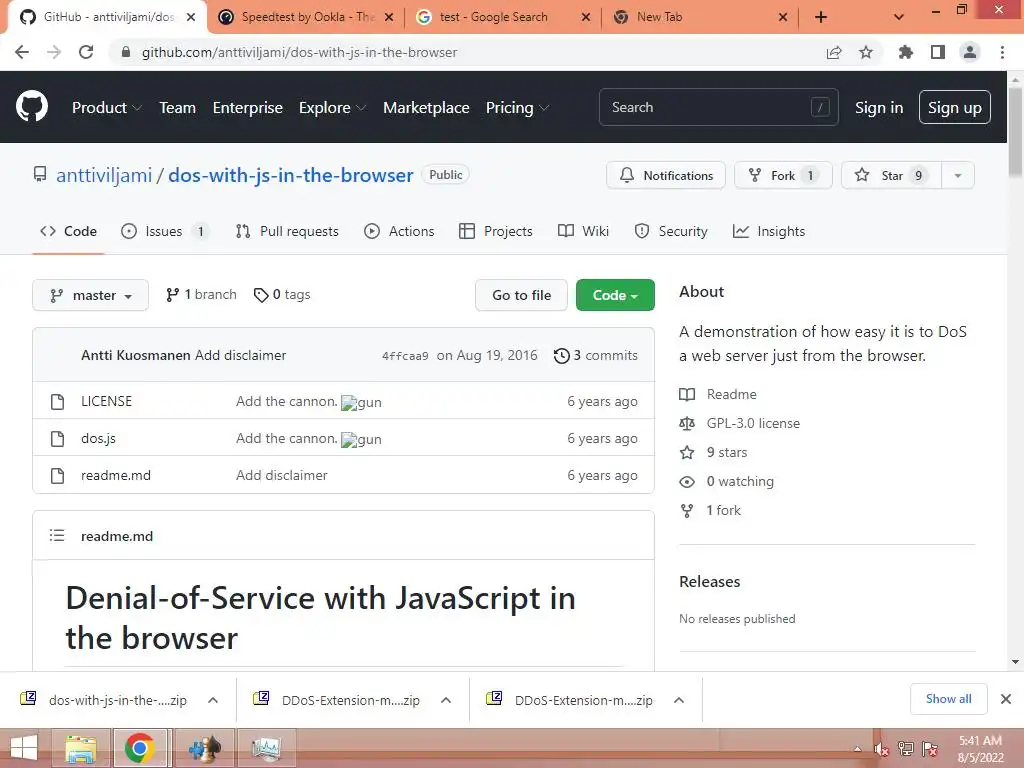Click Chrome icon in taskbar
This screenshot has width=1024, height=768.
click(x=140, y=748)
